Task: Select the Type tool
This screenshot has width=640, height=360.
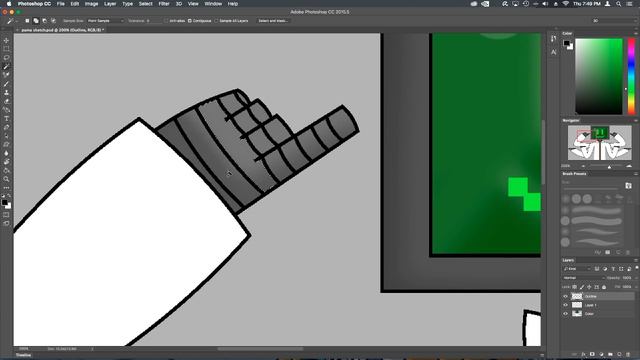Action: tap(6, 118)
